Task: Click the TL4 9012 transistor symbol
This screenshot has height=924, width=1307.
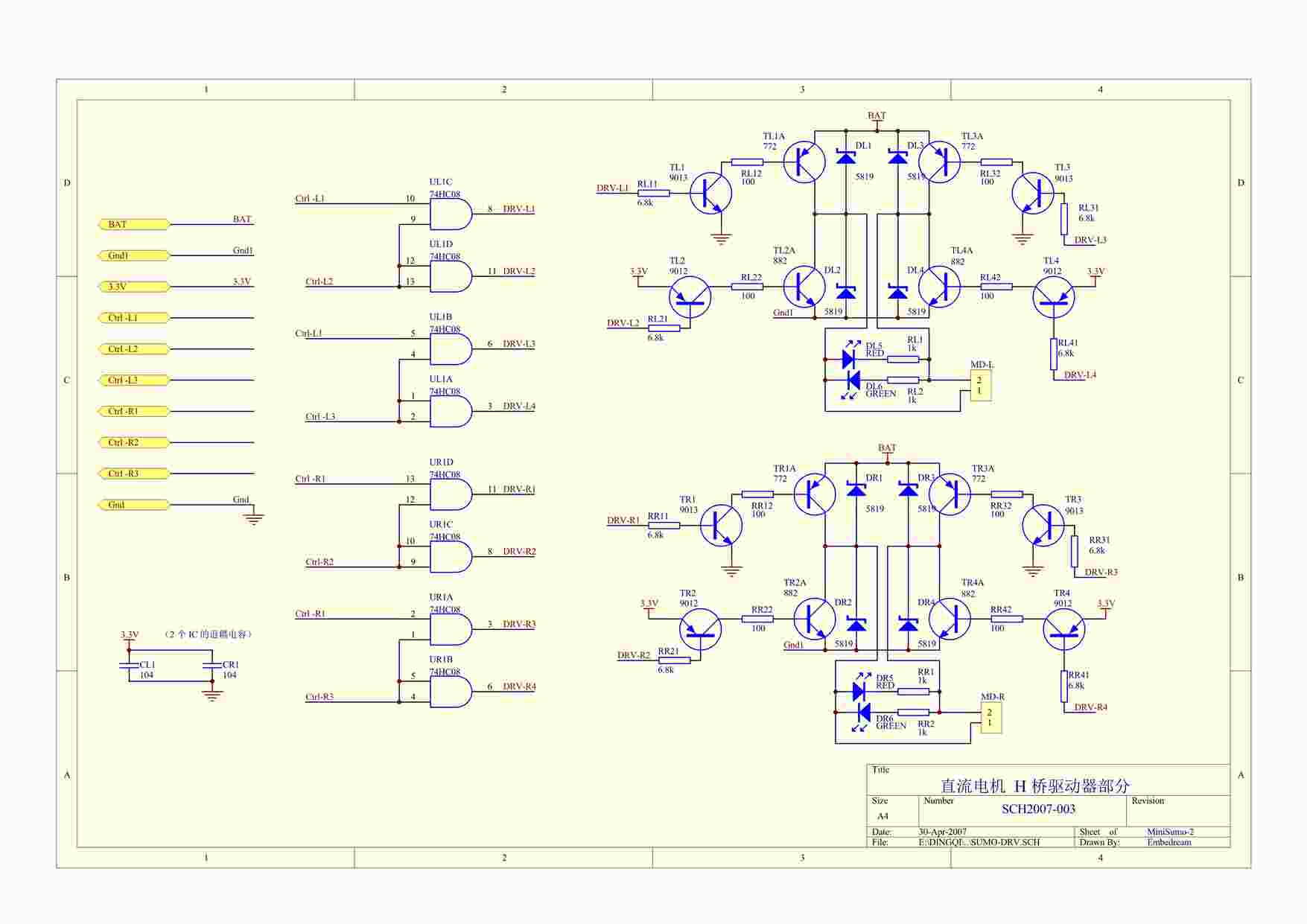Action: [1054, 297]
